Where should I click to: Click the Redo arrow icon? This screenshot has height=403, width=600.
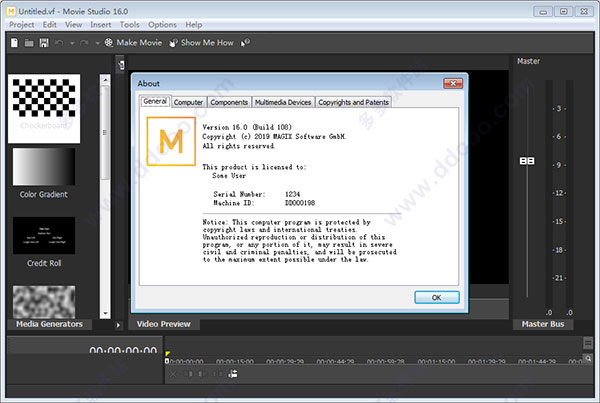click(84, 43)
